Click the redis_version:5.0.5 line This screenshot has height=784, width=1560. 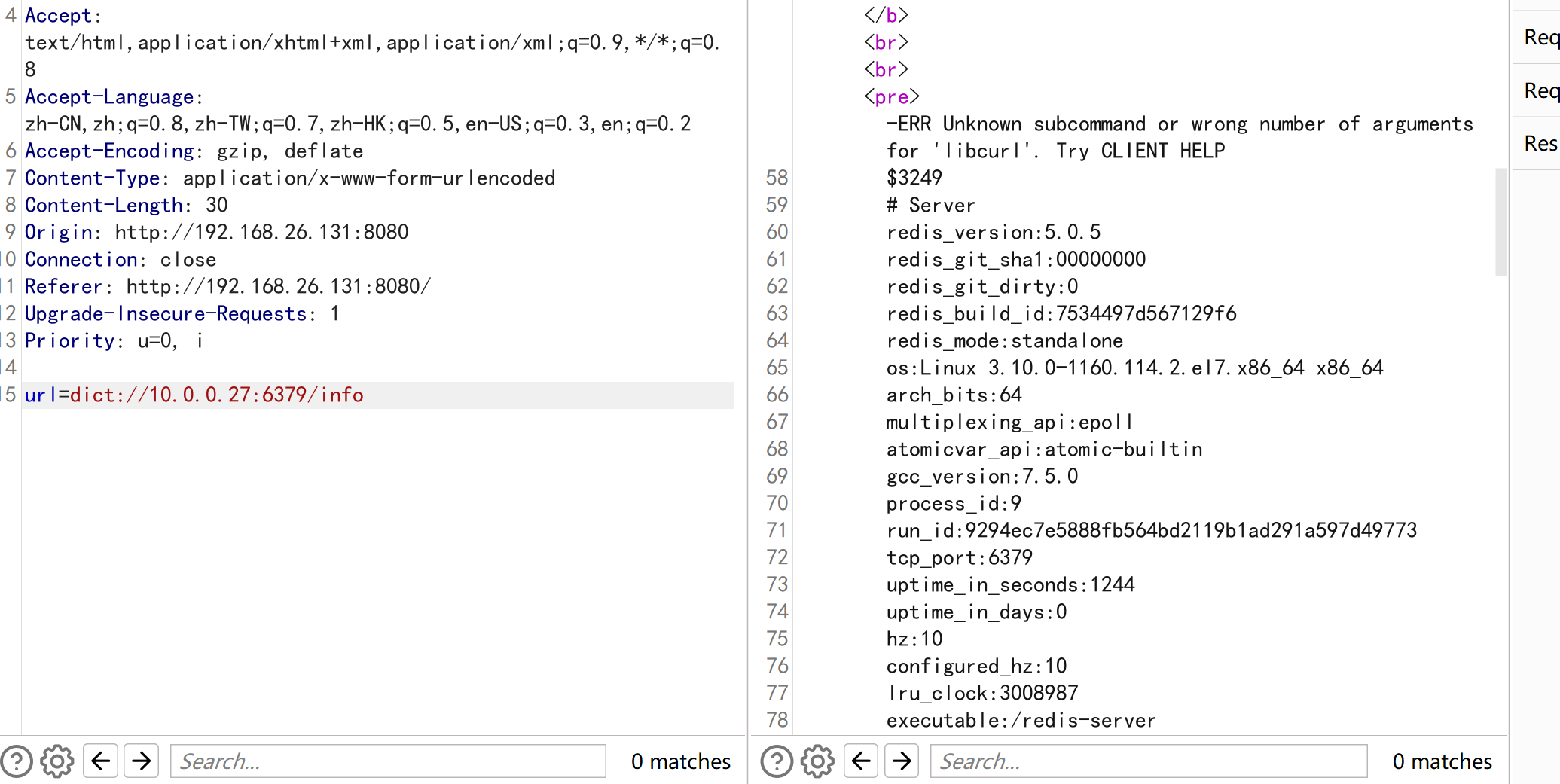pos(994,232)
